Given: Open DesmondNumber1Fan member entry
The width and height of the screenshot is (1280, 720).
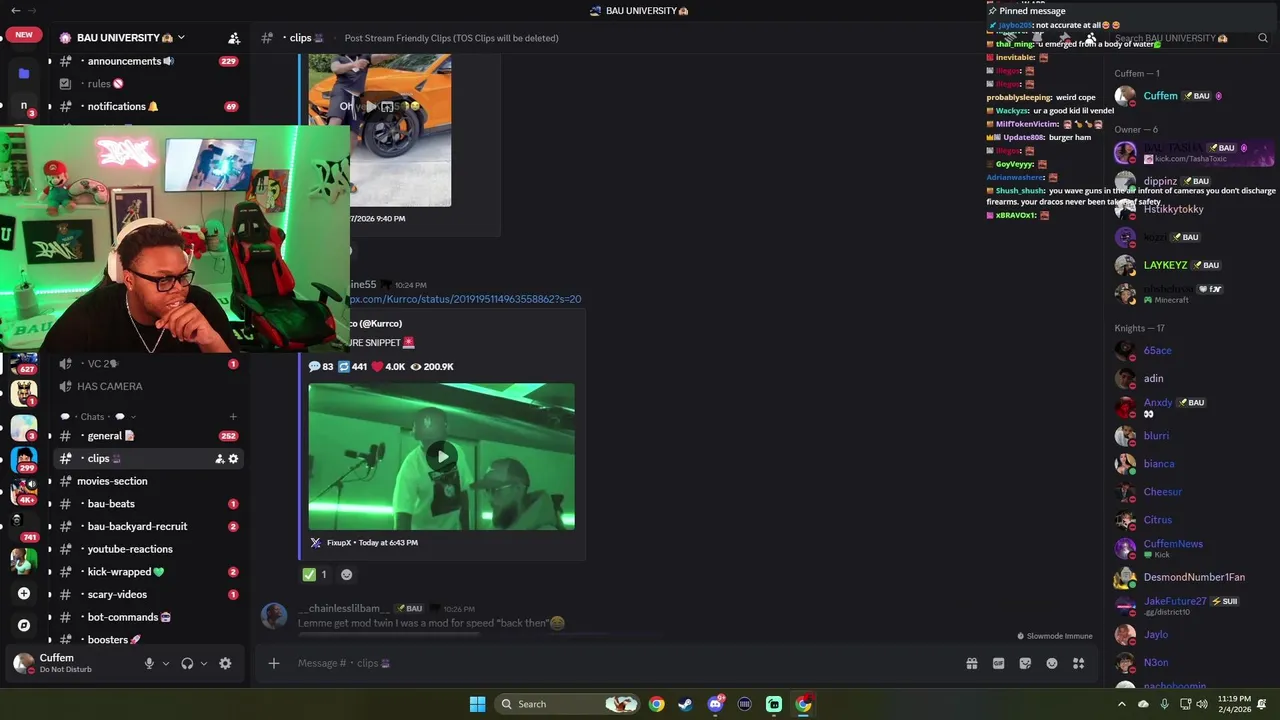Looking at the screenshot, I should tap(1194, 577).
